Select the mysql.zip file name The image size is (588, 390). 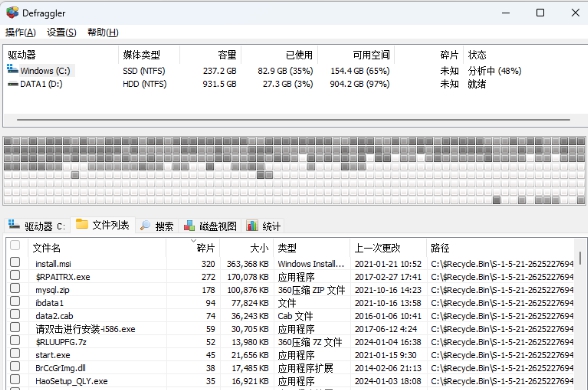(52, 290)
